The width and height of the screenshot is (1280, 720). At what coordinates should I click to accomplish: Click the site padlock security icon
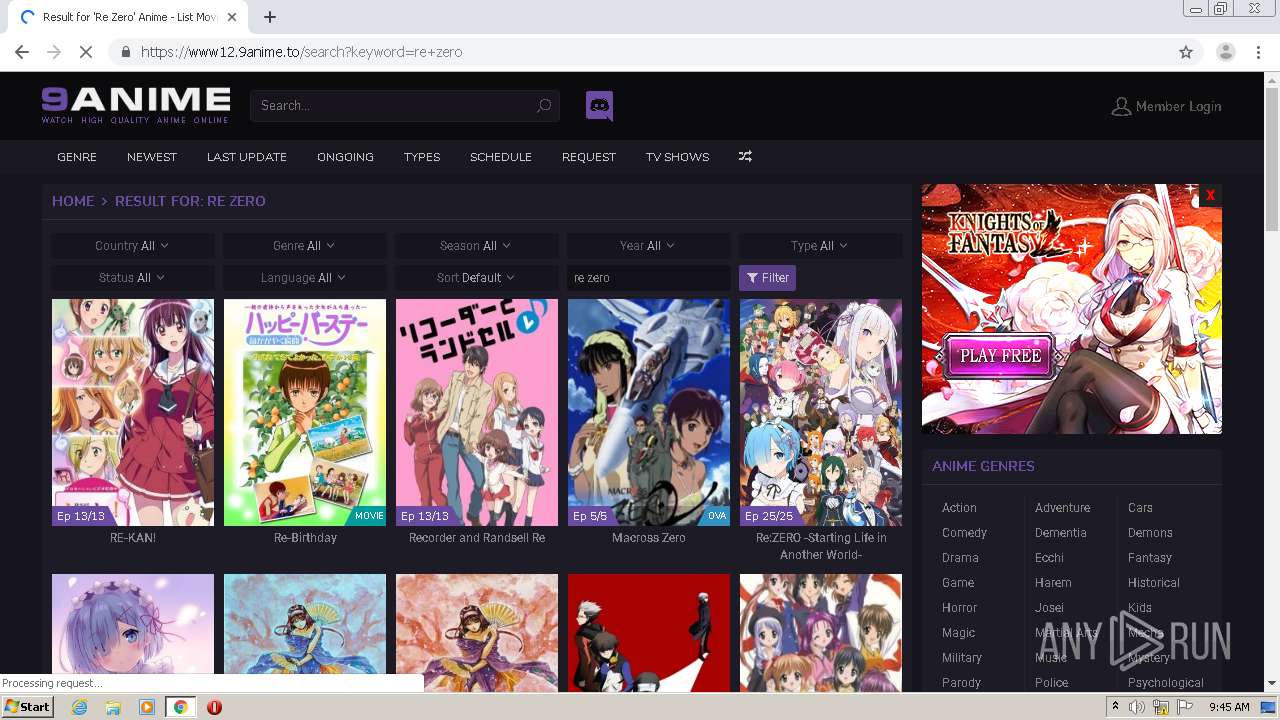click(126, 52)
